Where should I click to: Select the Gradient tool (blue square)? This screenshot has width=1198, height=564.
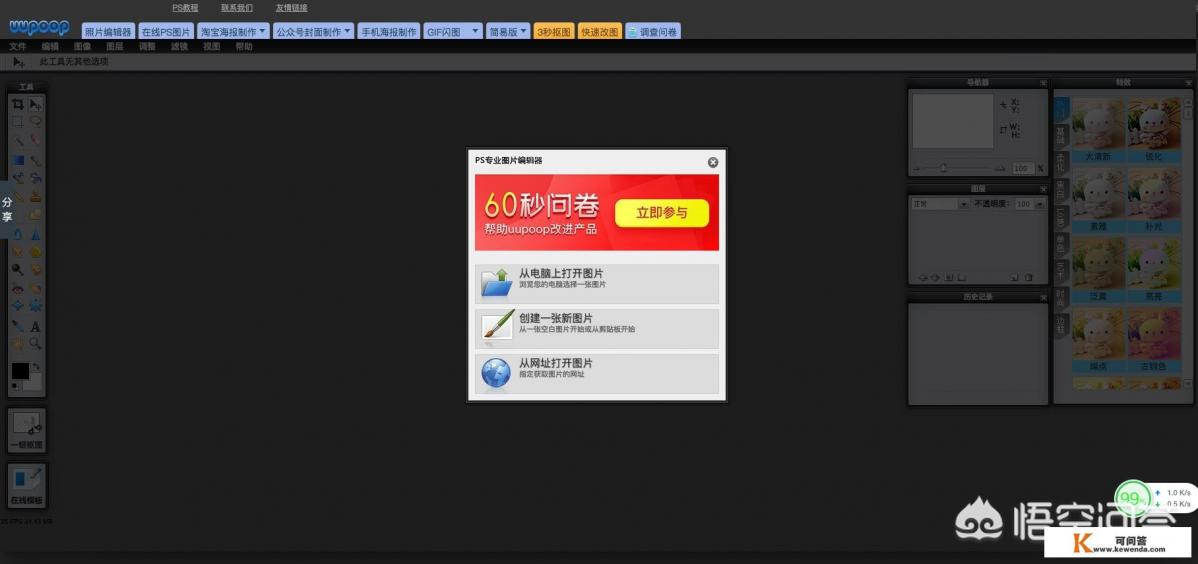(x=18, y=160)
